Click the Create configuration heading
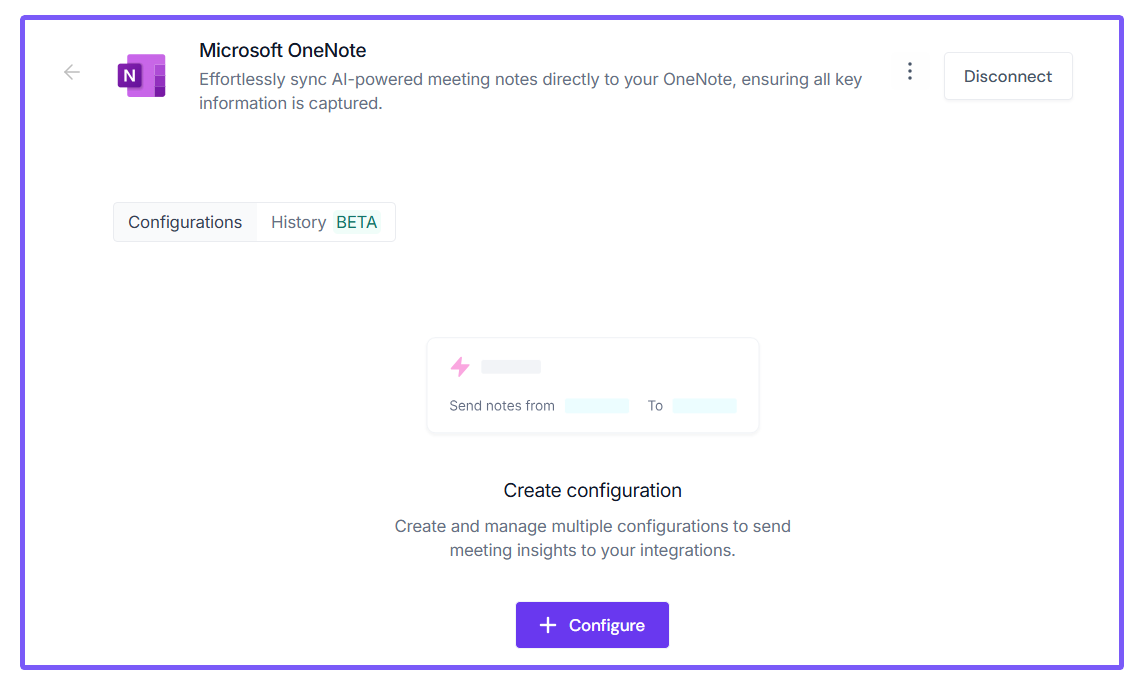Image resolution: width=1144 pixels, height=680 pixels. click(593, 490)
